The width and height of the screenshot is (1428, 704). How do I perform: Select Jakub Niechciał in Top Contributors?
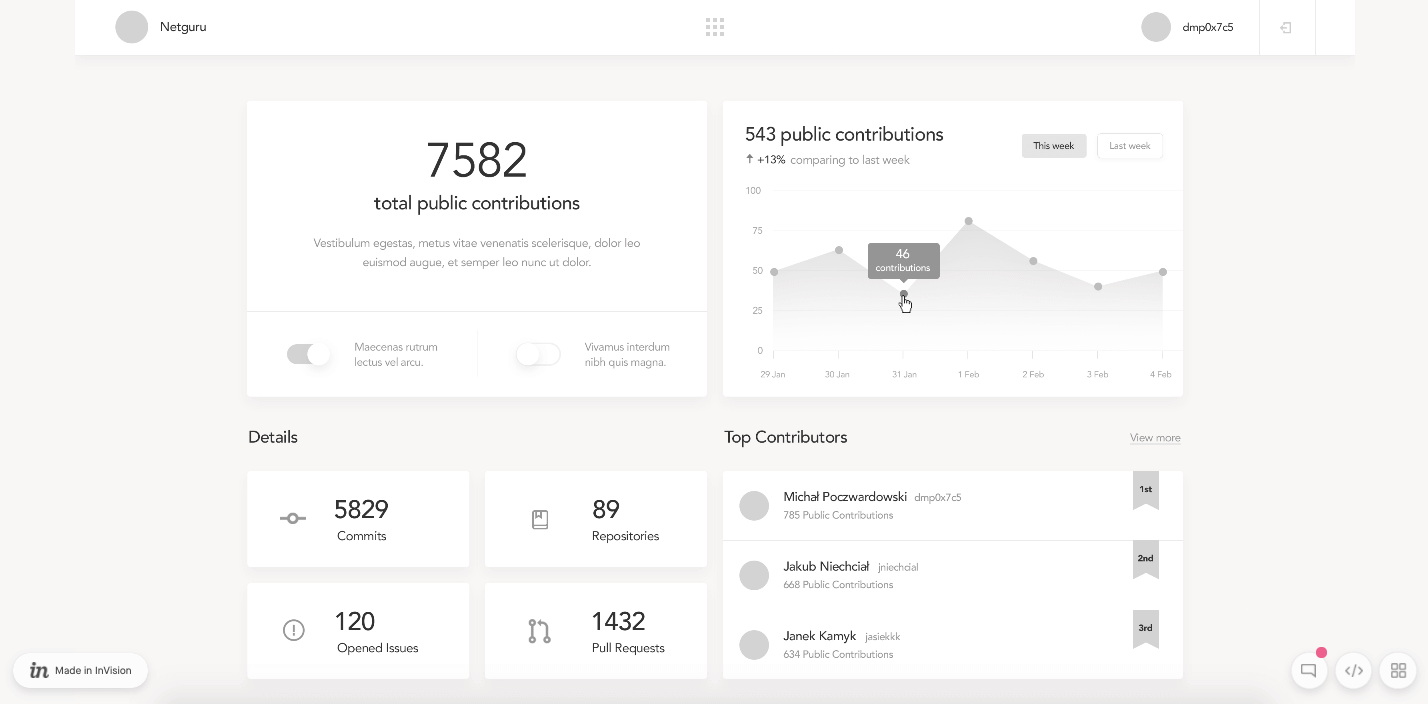tap(826, 567)
